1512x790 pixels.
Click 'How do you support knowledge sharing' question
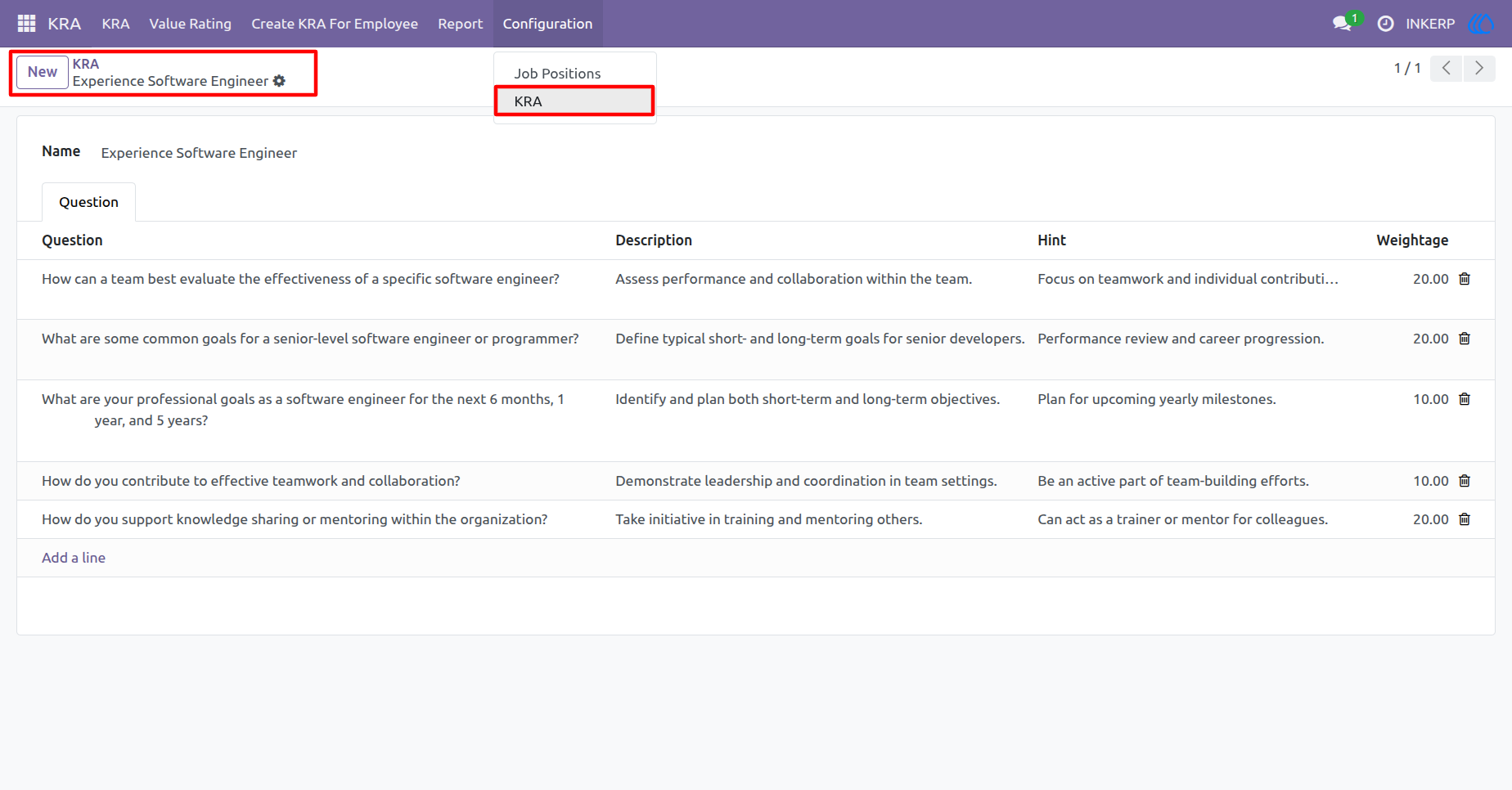295,519
